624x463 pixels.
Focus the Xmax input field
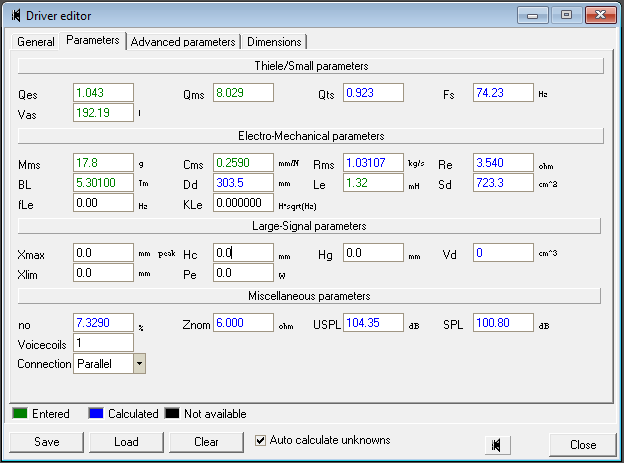point(103,253)
